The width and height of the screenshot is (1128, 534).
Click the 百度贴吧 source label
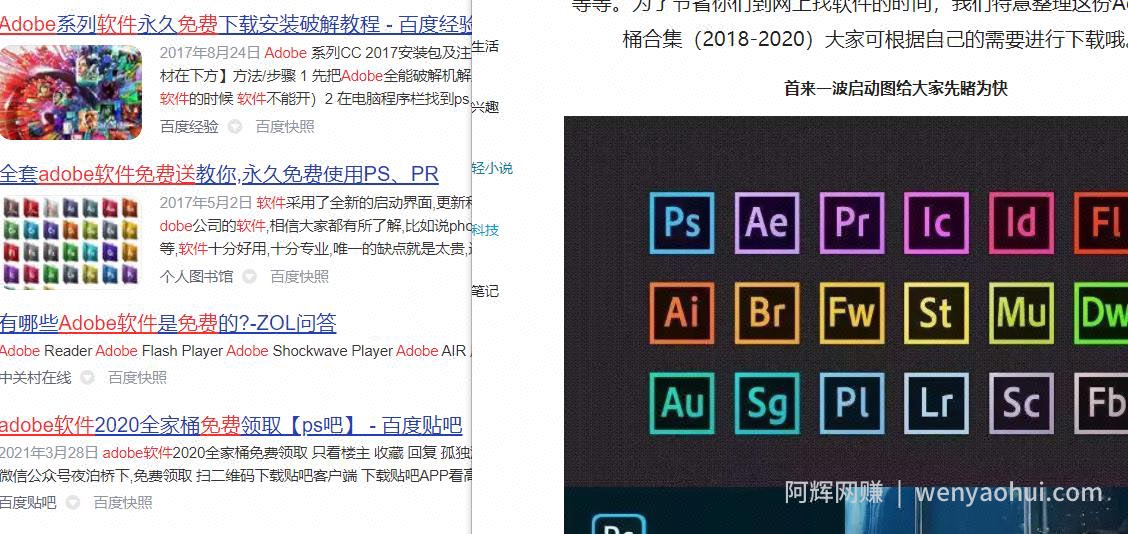[x=28, y=502]
